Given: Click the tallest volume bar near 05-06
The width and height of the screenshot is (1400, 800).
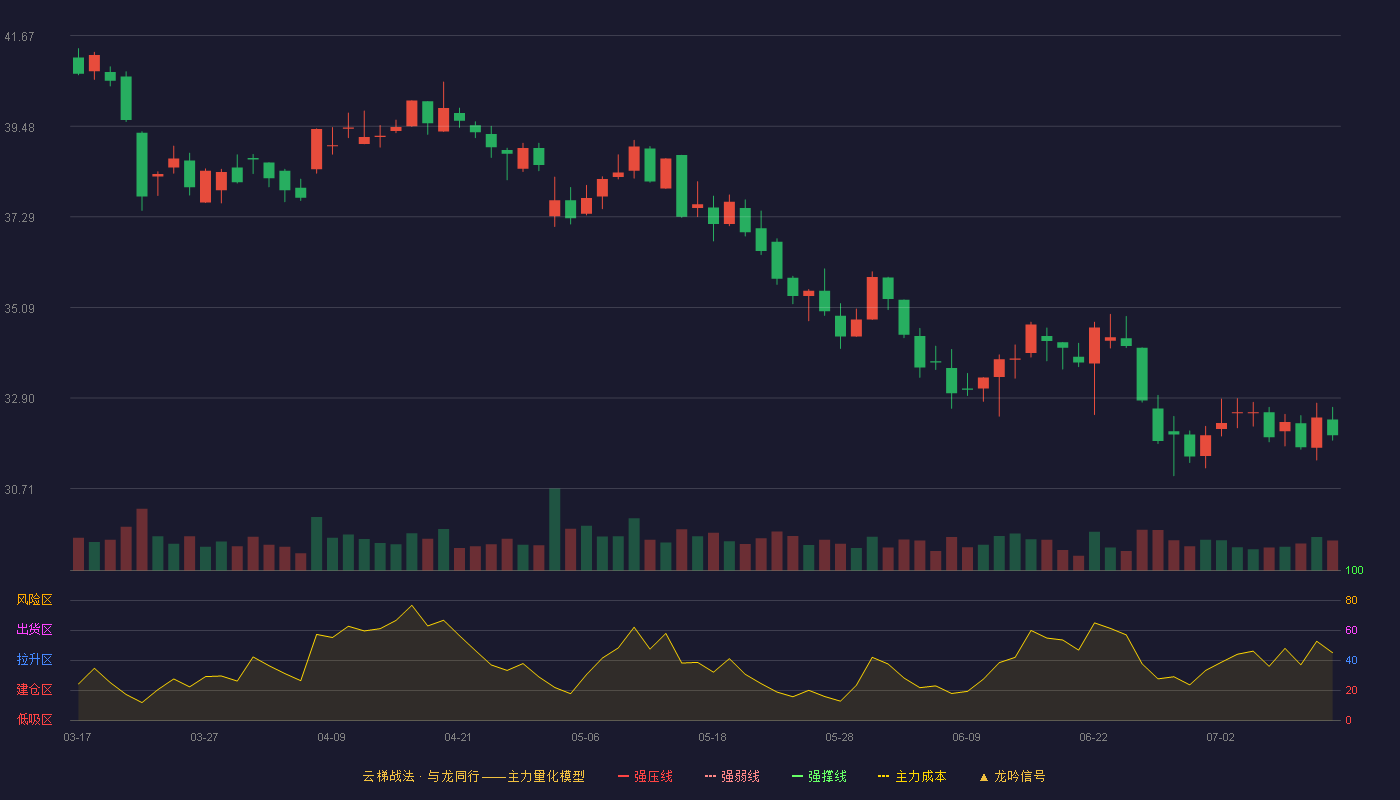Looking at the screenshot, I should tap(555, 529).
